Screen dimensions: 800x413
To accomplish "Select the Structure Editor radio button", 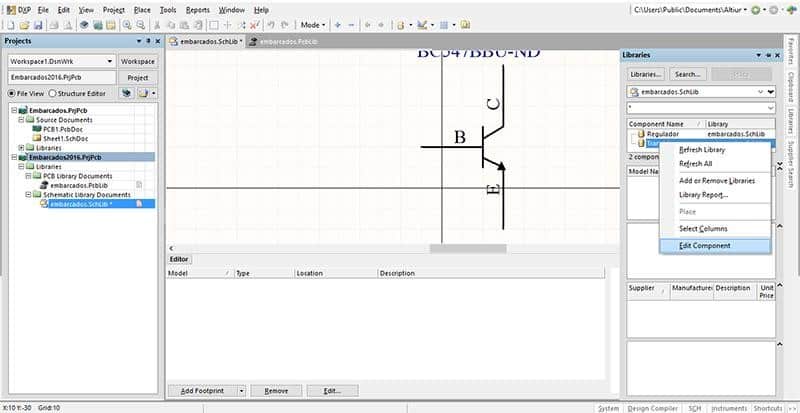I will [x=52, y=93].
